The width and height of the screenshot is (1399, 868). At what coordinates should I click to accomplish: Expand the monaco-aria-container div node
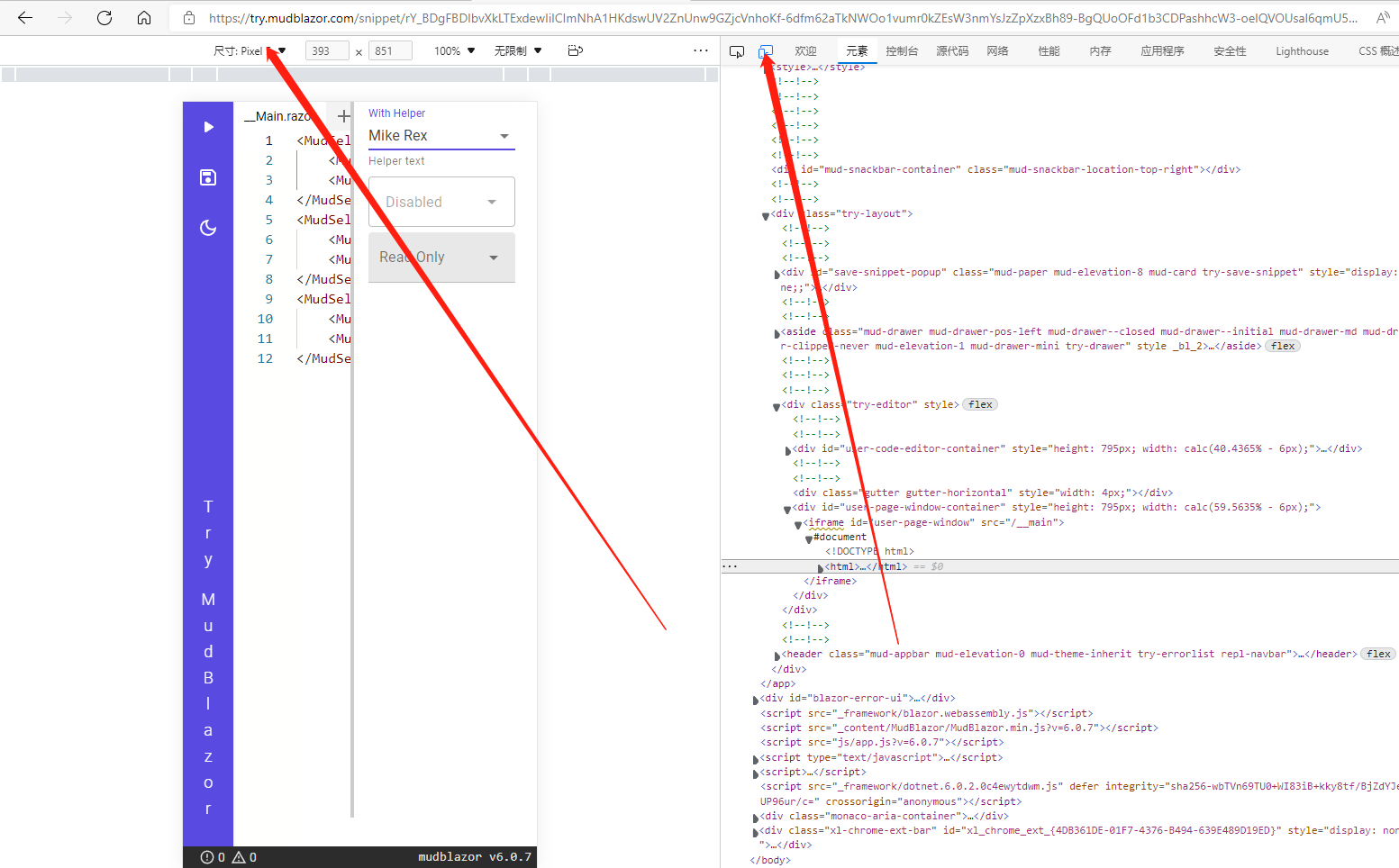756,818
